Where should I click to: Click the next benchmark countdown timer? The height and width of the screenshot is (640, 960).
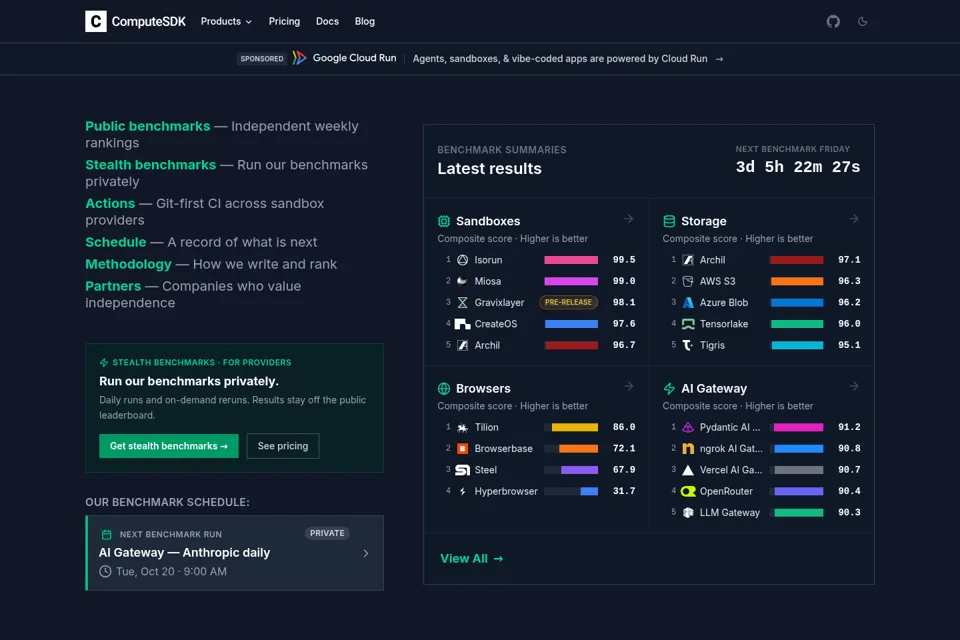pos(798,167)
